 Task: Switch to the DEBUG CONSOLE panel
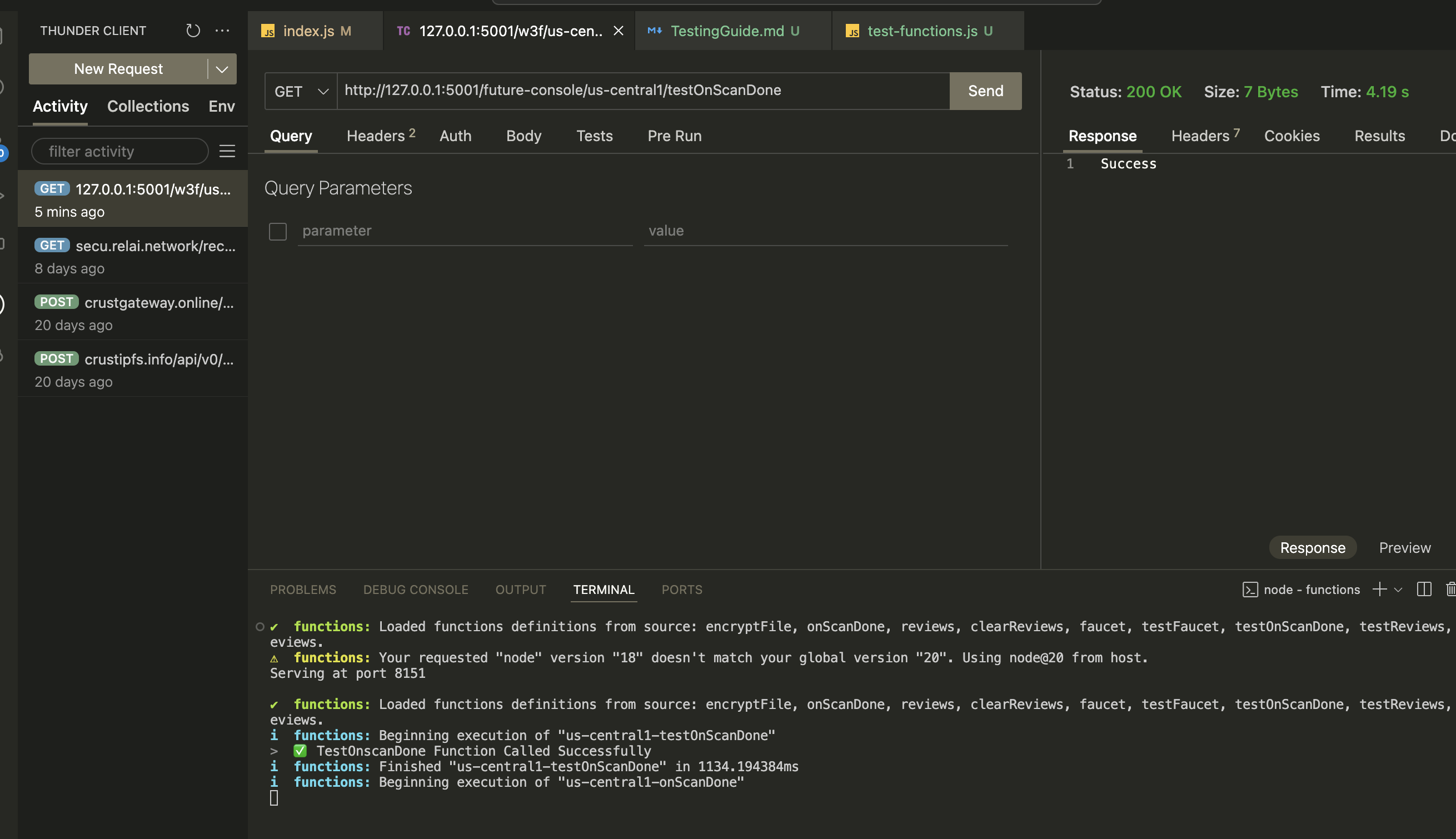click(416, 590)
